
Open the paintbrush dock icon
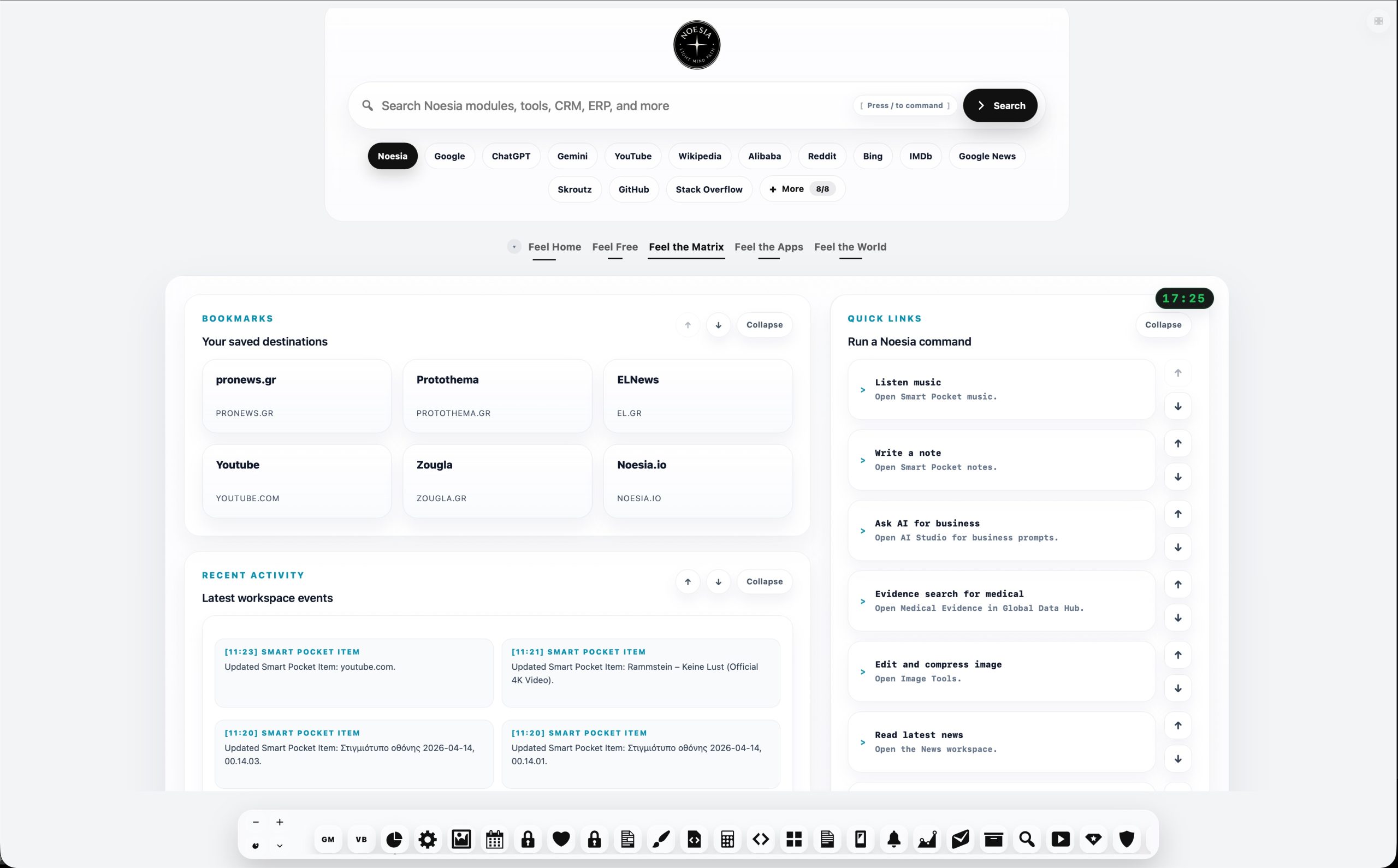(661, 839)
